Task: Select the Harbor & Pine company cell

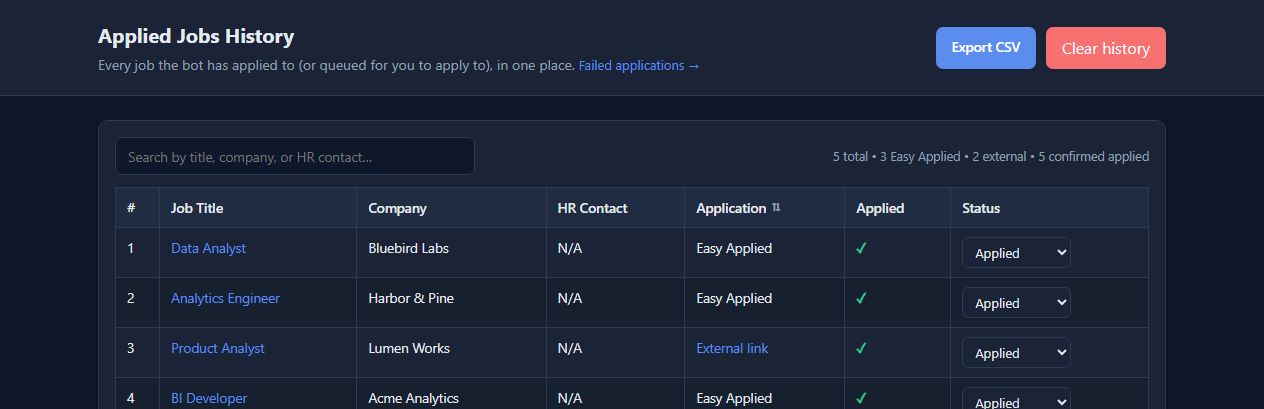Action: click(452, 303)
